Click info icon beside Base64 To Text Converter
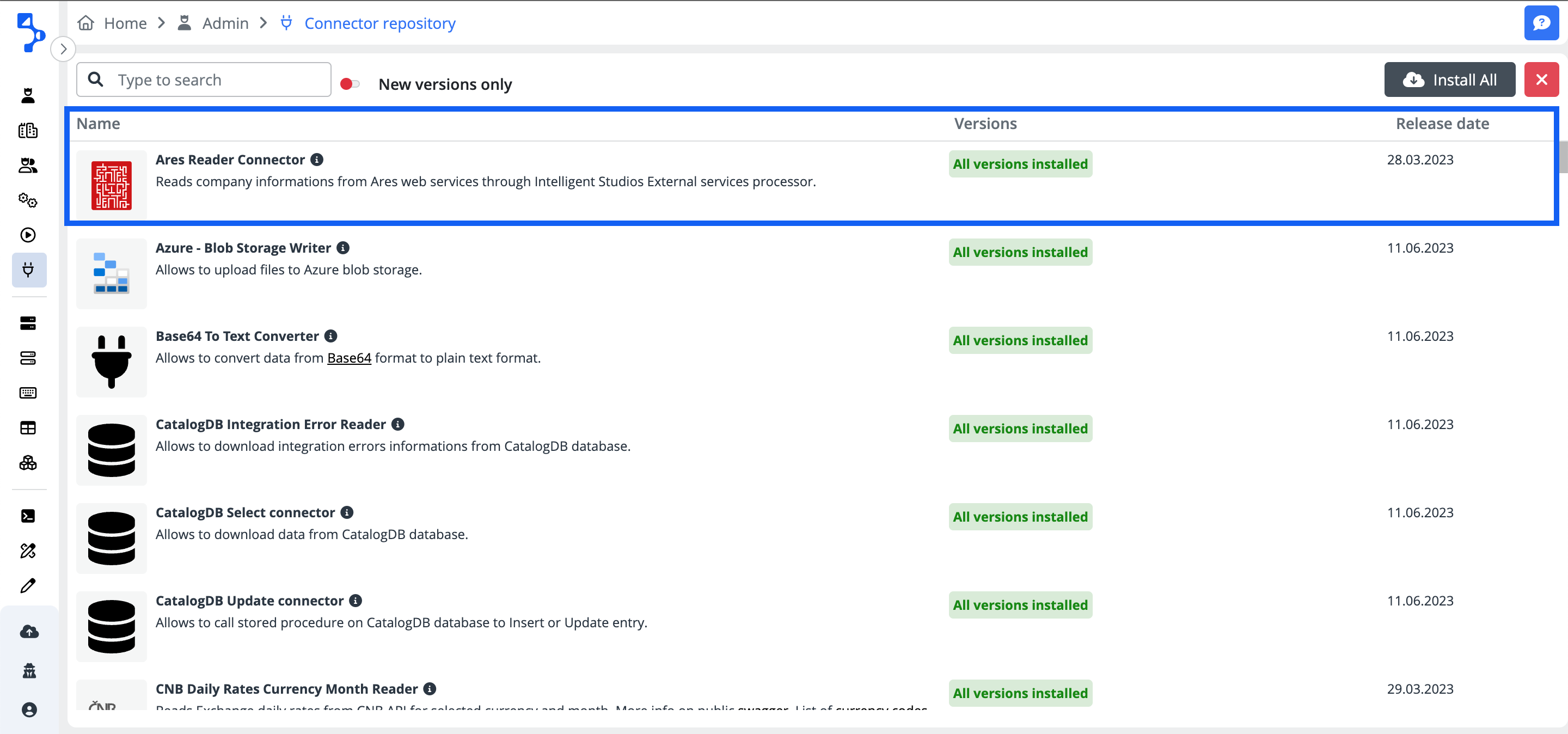 pyautogui.click(x=330, y=336)
